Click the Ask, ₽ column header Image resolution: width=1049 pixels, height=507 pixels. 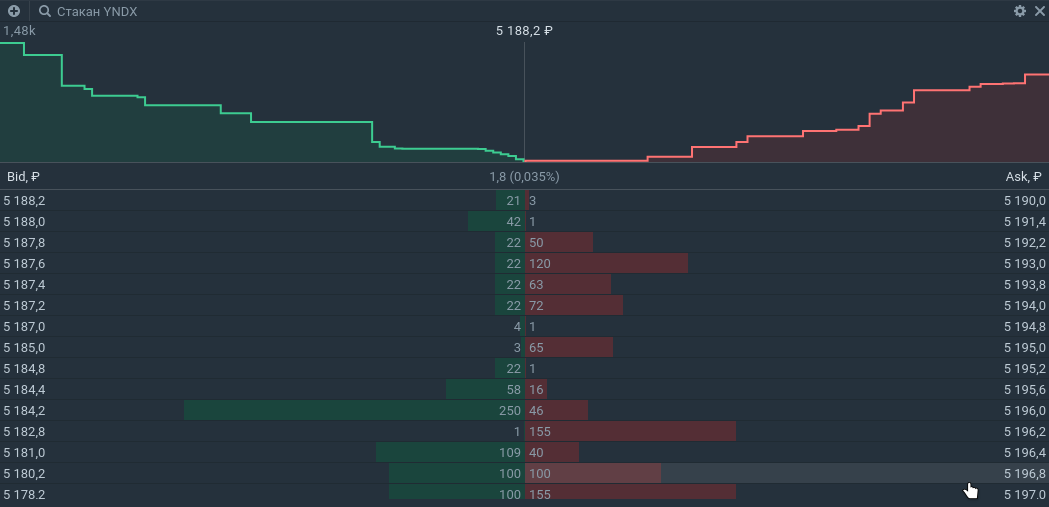pyautogui.click(x=1024, y=177)
